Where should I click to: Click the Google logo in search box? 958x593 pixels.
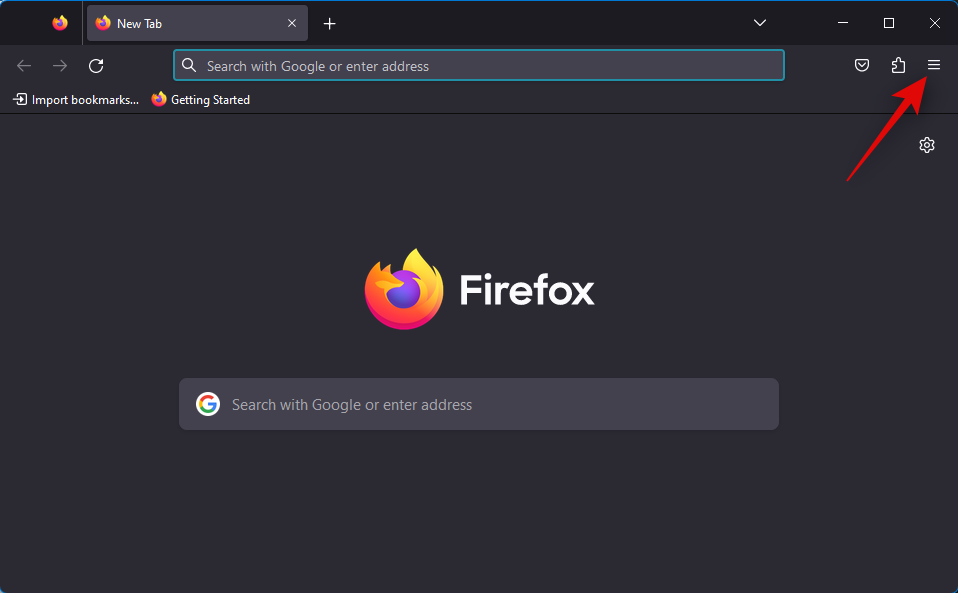tap(208, 404)
